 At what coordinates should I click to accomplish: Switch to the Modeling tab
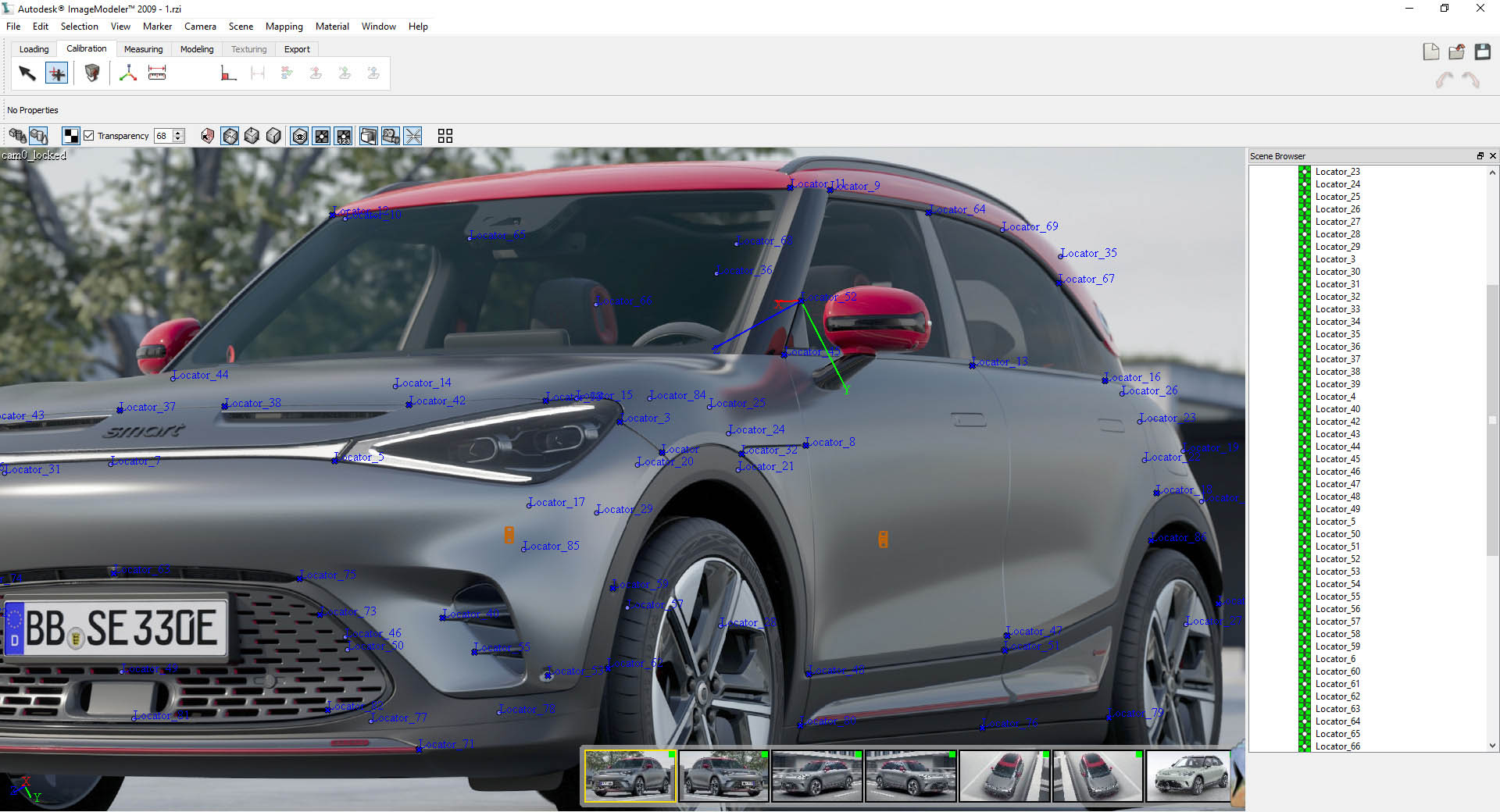197,49
